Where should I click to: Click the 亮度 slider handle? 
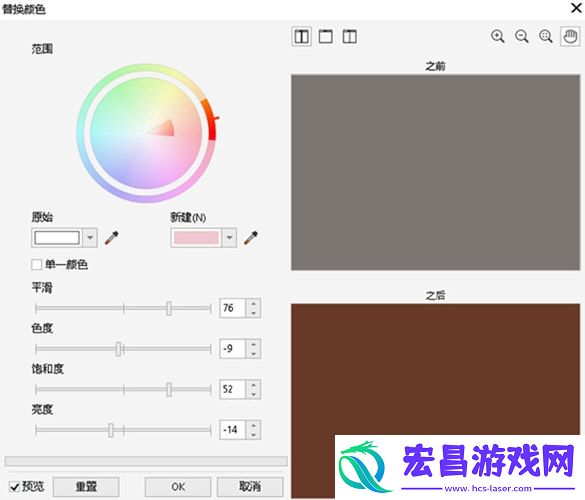(x=111, y=430)
